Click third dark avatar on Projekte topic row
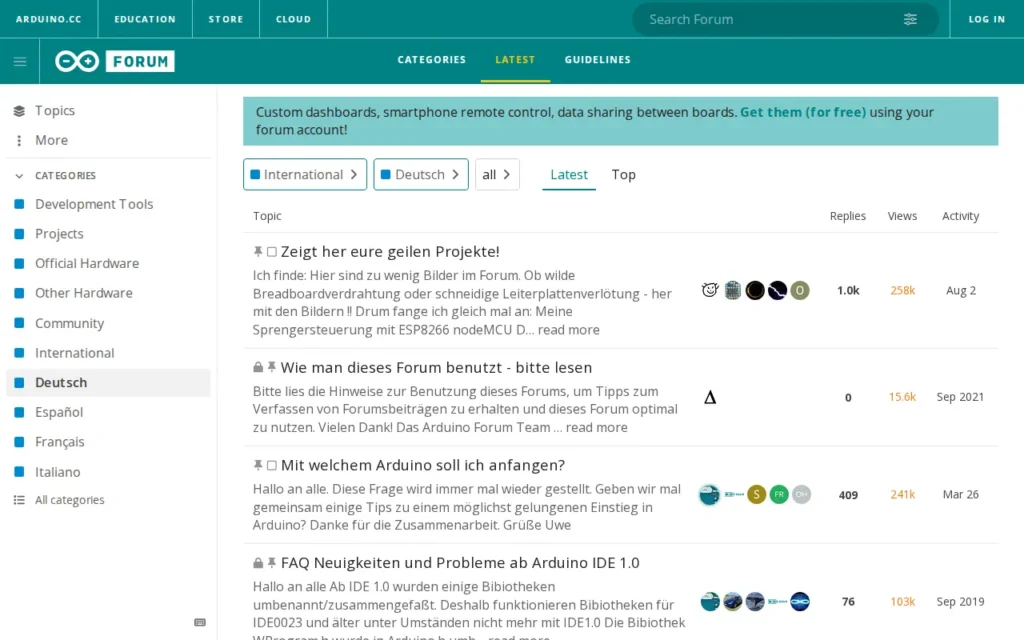 point(755,290)
